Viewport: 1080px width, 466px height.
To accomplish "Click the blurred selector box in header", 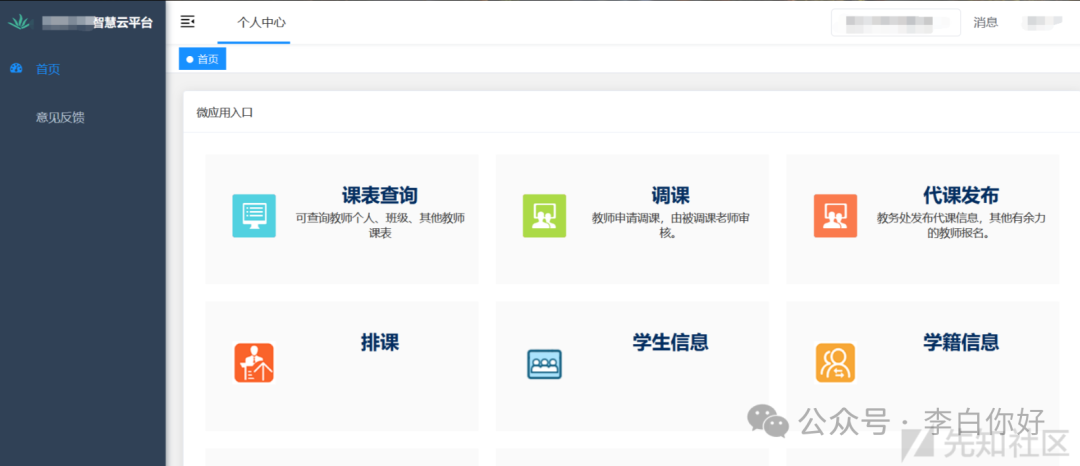I will tap(895, 22).
